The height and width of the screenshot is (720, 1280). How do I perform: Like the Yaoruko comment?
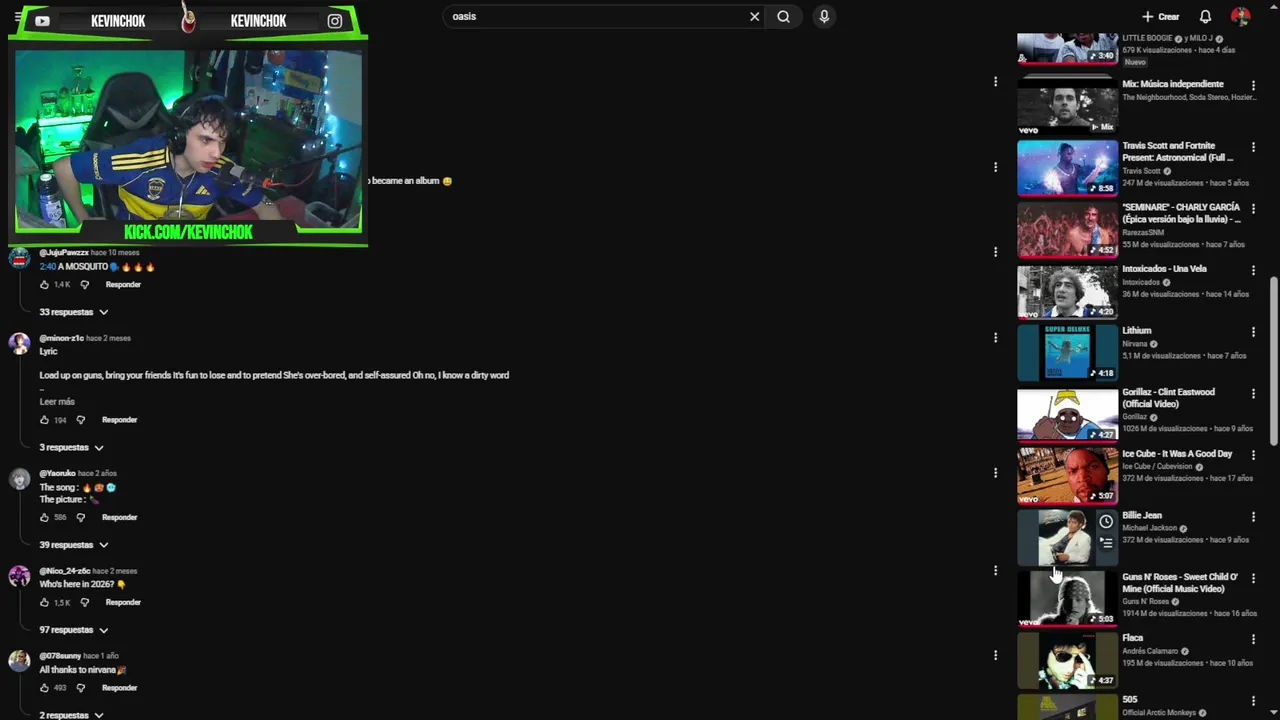coord(44,518)
